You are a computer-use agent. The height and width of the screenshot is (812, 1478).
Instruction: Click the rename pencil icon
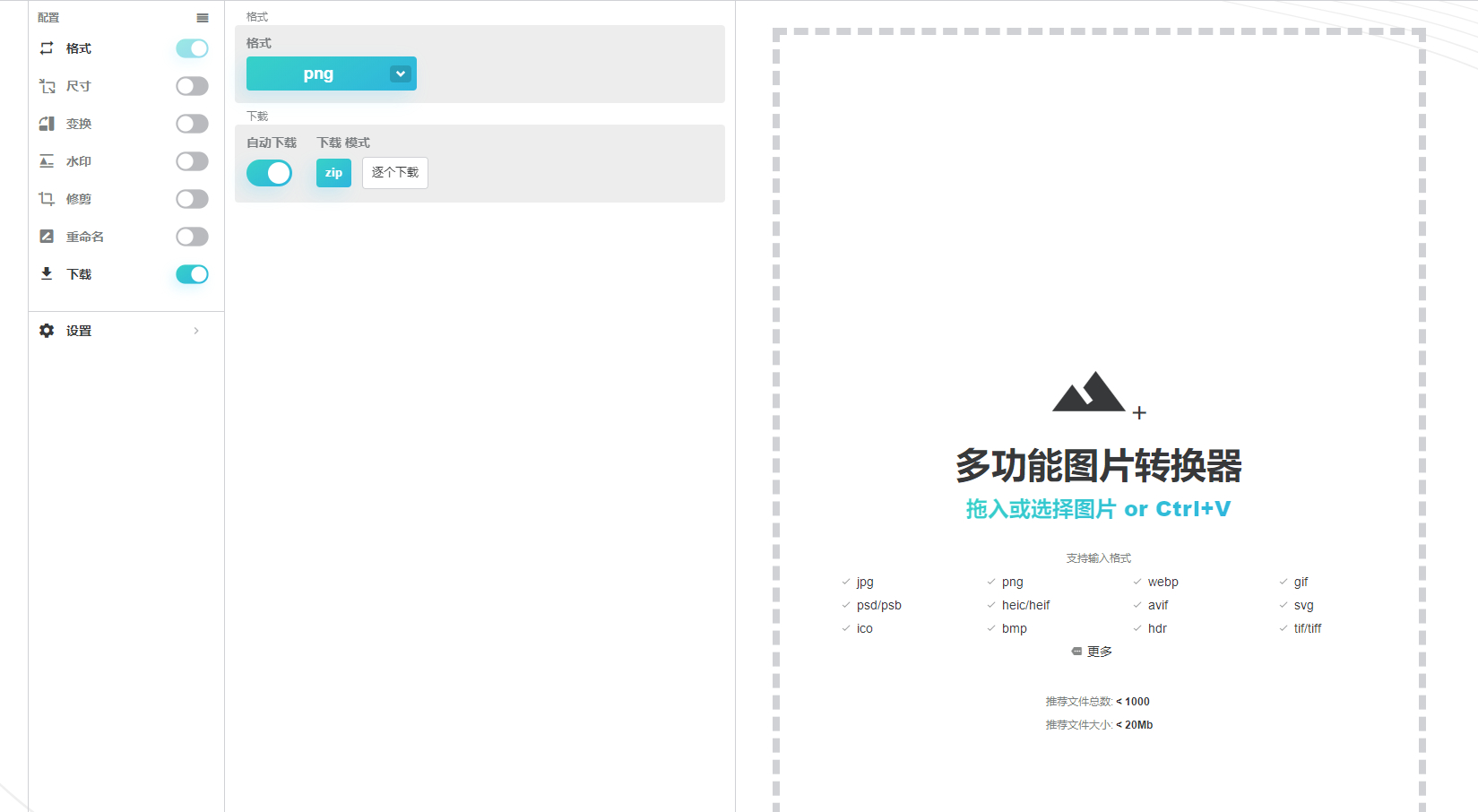pyautogui.click(x=47, y=237)
